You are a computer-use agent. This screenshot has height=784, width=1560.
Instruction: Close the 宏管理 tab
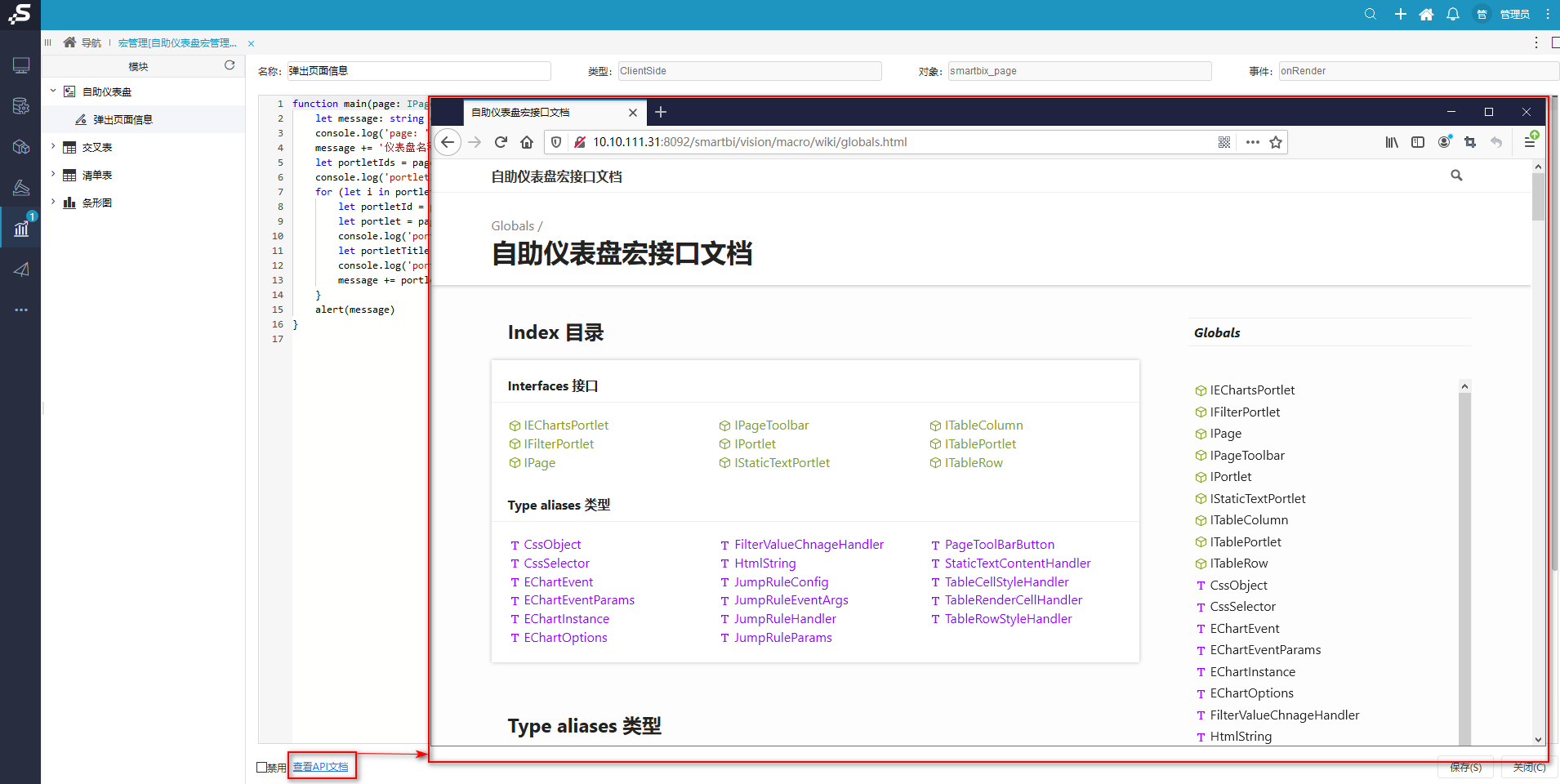251,43
